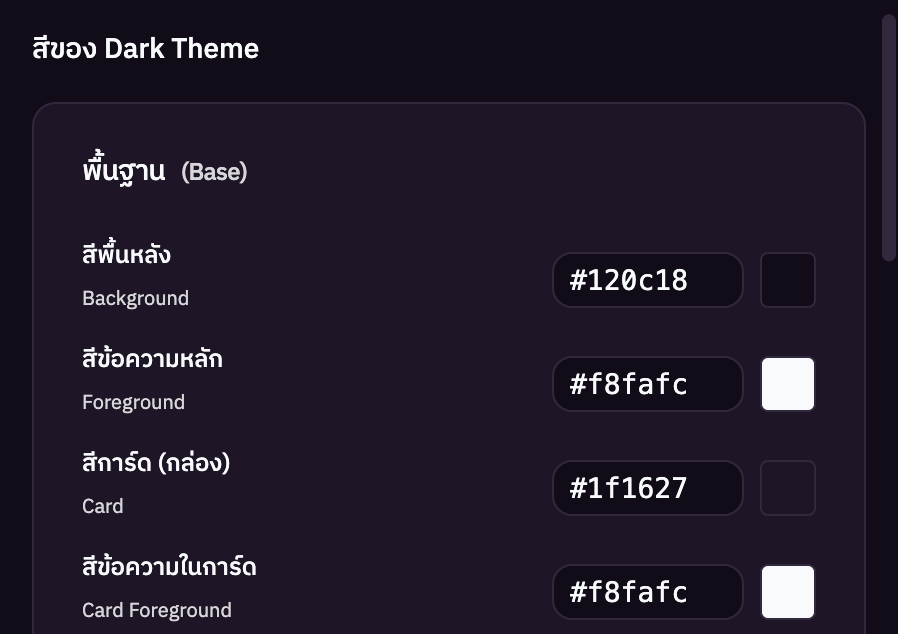Open the Foreground white color swatch
The image size is (898, 634).
point(788,384)
